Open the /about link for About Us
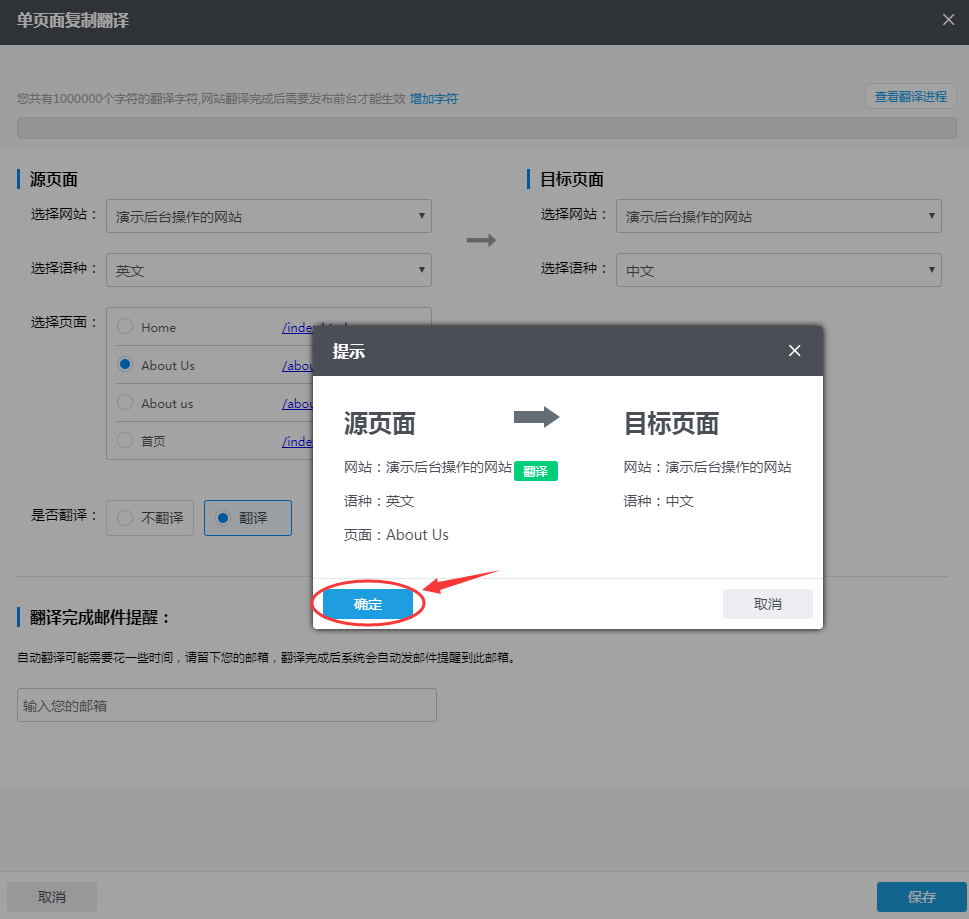The image size is (969, 919). tap(299, 365)
